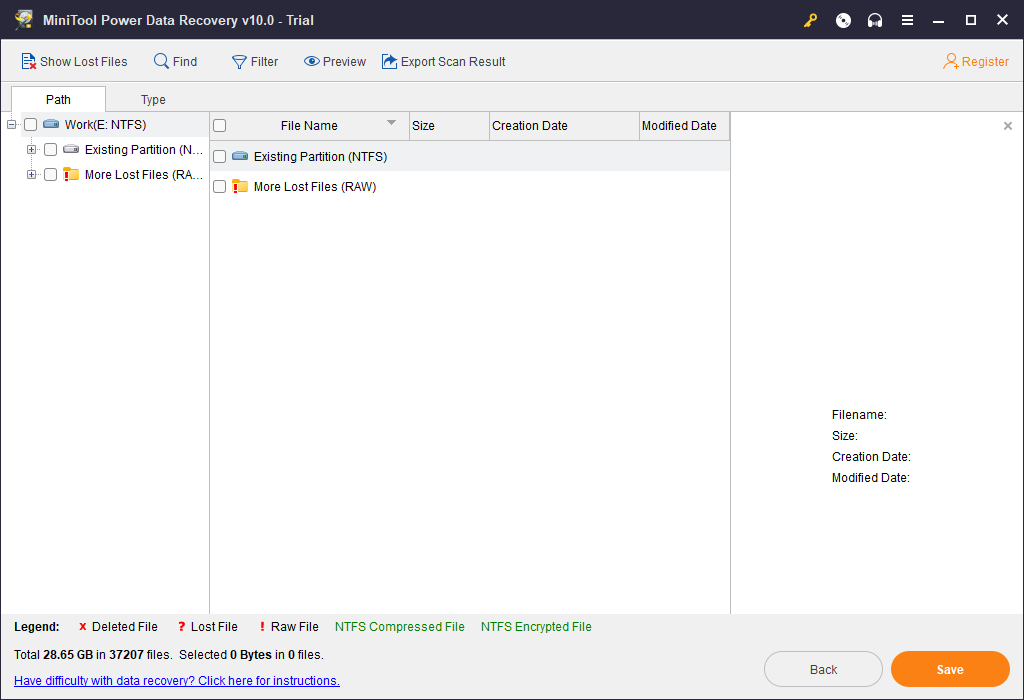Check More Lost Files (RAW) row checkbox in list
1024x700 pixels.
(219, 187)
